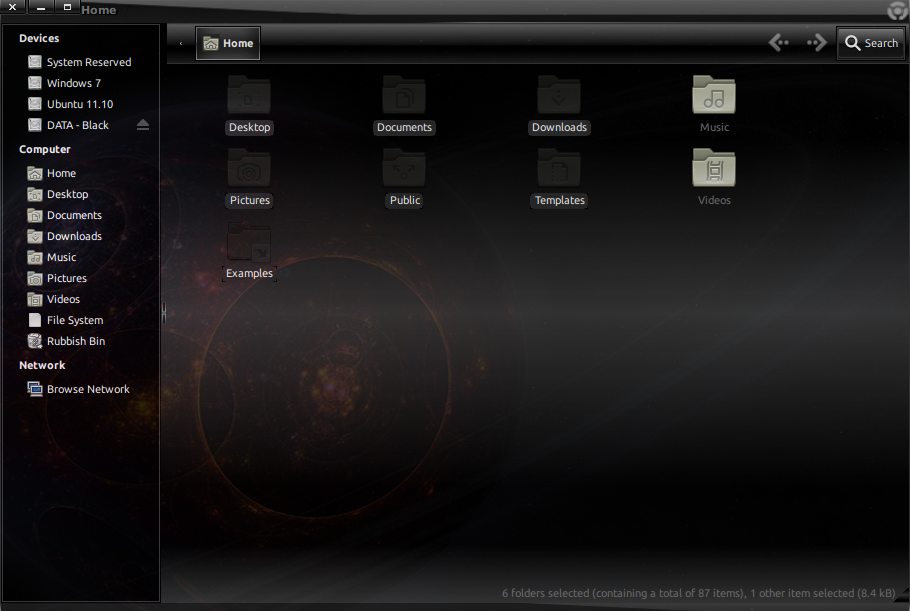Select the Videos folder icon in main view
Viewport: 910px width, 611px height.
(x=714, y=168)
